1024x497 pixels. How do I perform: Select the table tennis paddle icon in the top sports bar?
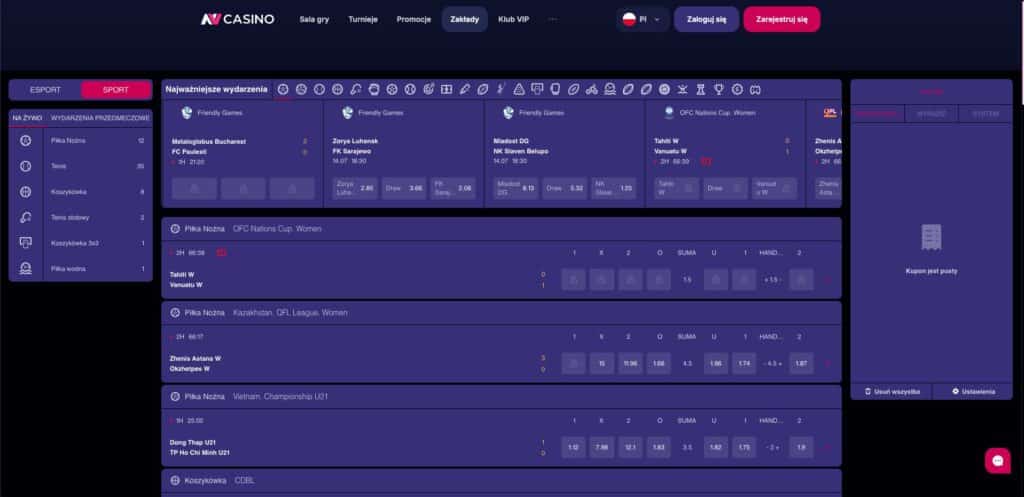coord(355,89)
